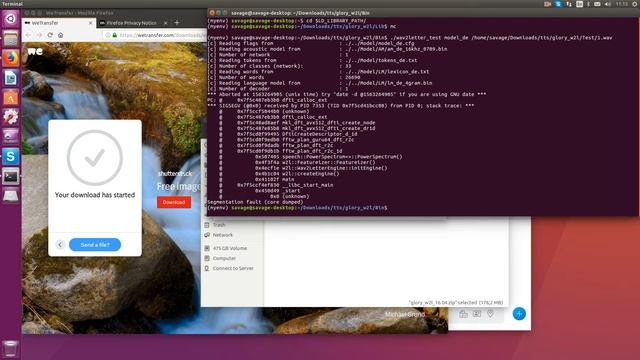Viewport: 640px width, 360px height.
Task: Open the Files manager from the launcher
Action: (11, 38)
